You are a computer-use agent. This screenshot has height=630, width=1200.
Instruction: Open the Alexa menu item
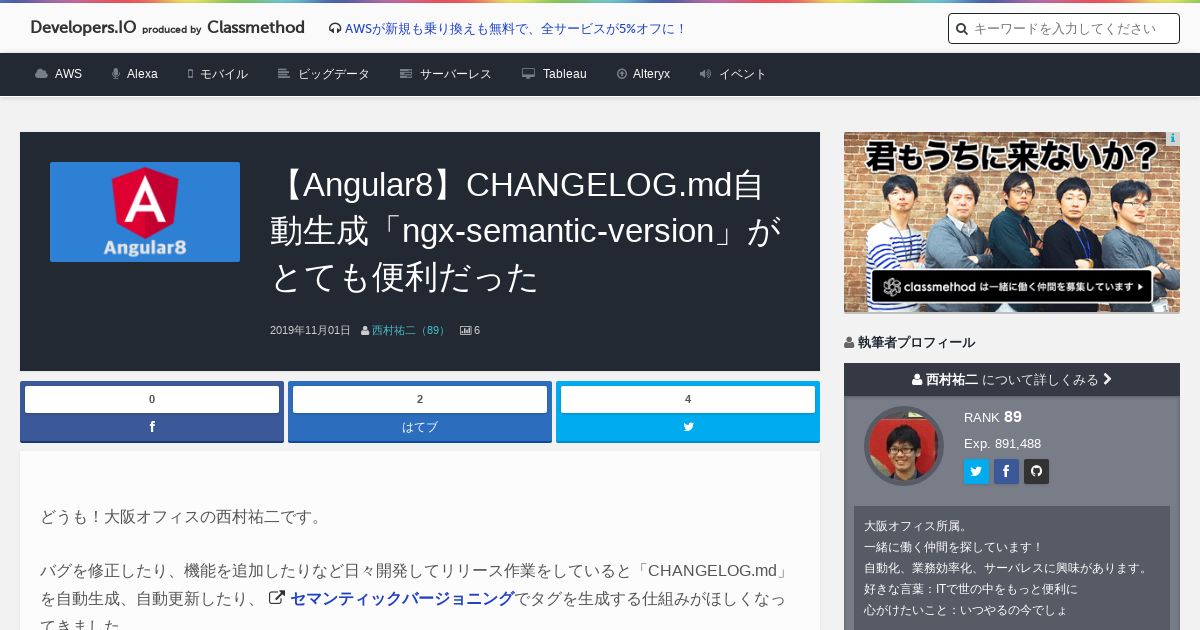(x=135, y=74)
